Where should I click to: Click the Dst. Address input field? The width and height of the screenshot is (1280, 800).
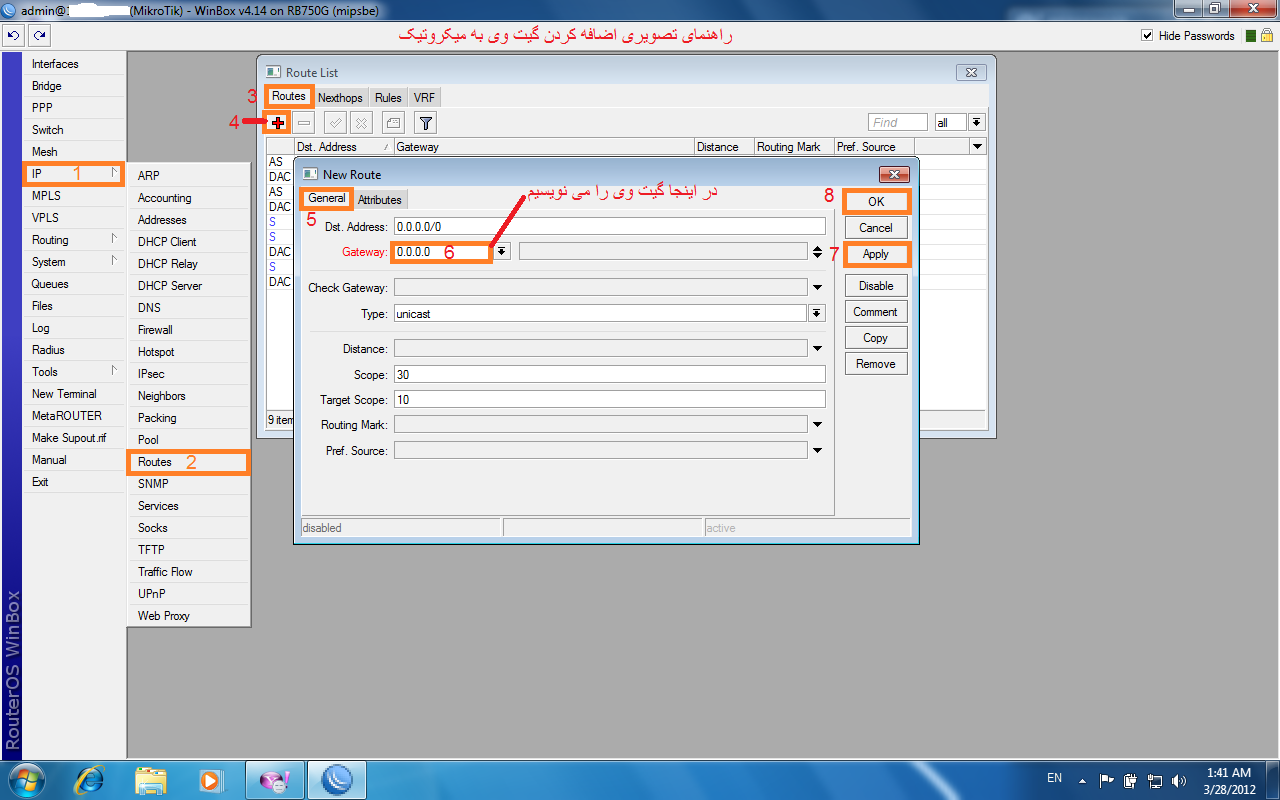[x=610, y=227]
